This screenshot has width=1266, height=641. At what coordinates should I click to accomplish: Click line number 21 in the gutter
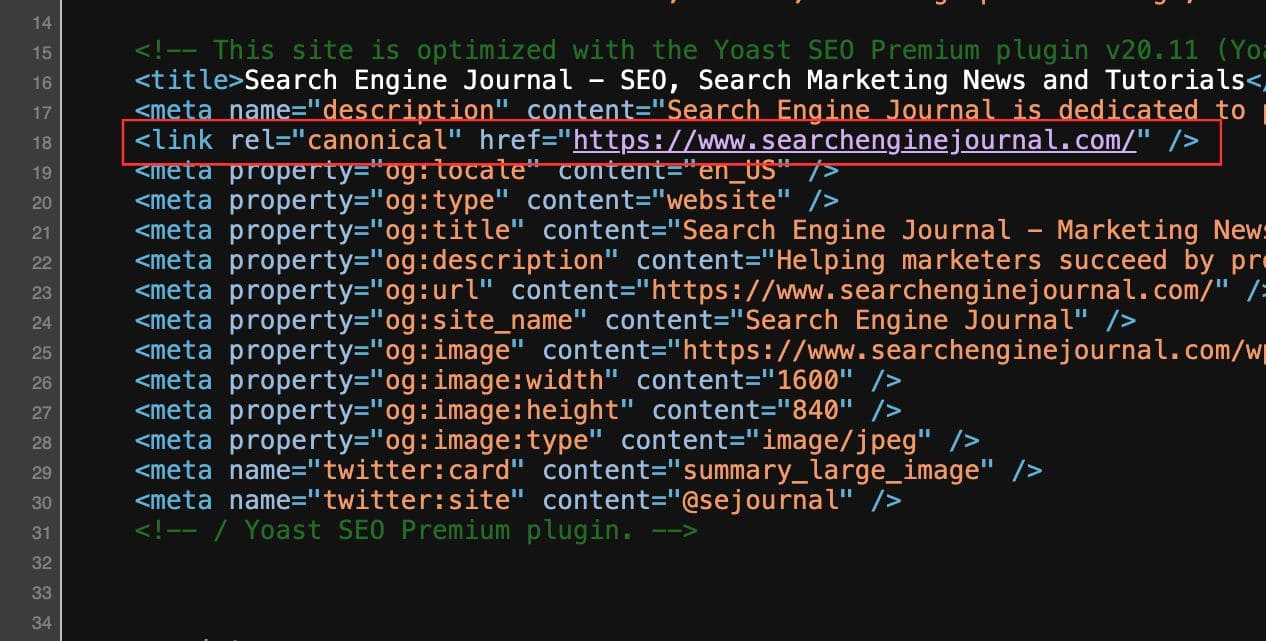[41, 231]
